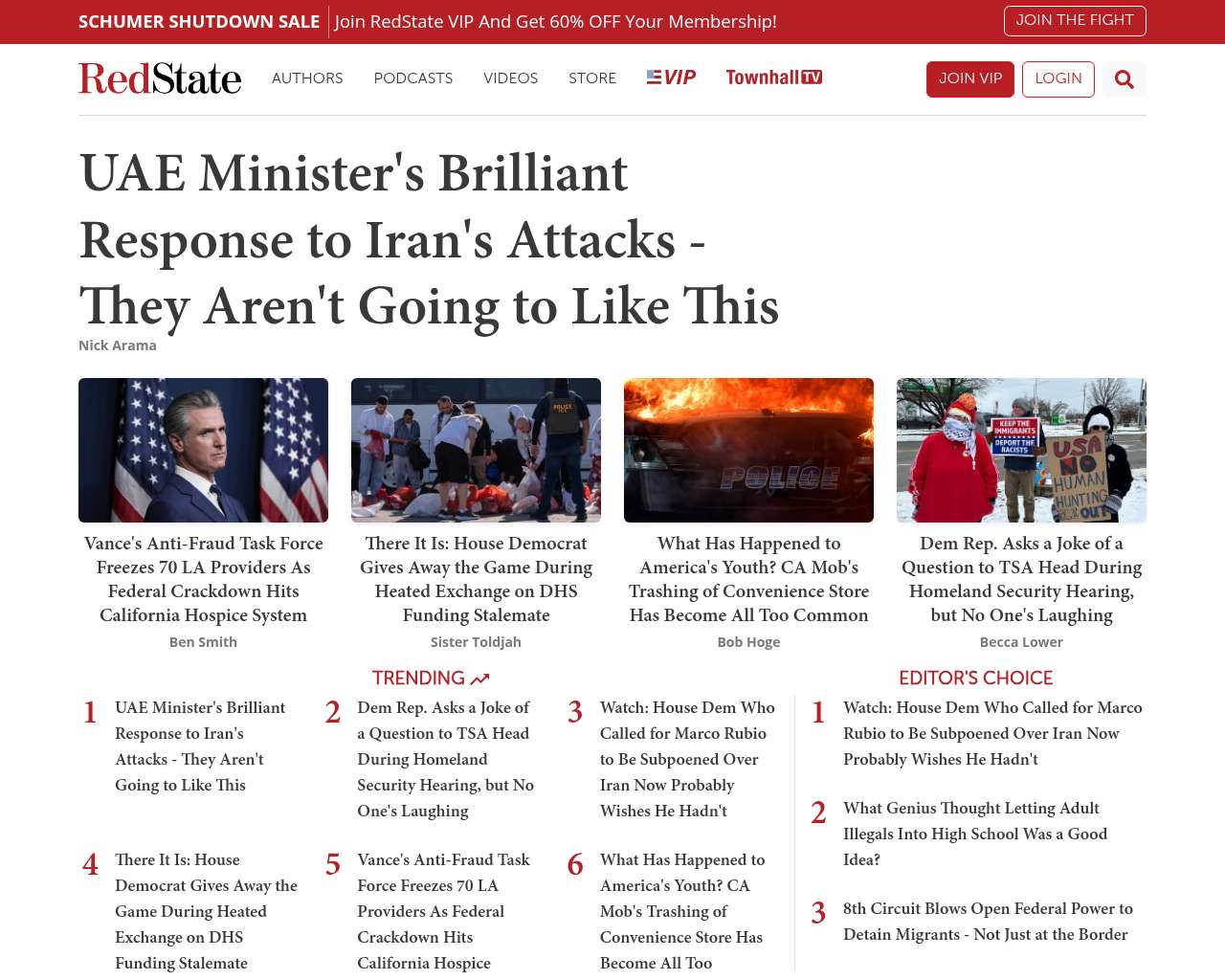Viewport: 1225px width, 980px height.
Task: Open the DHS funding stalemate article image
Action: tap(476, 450)
